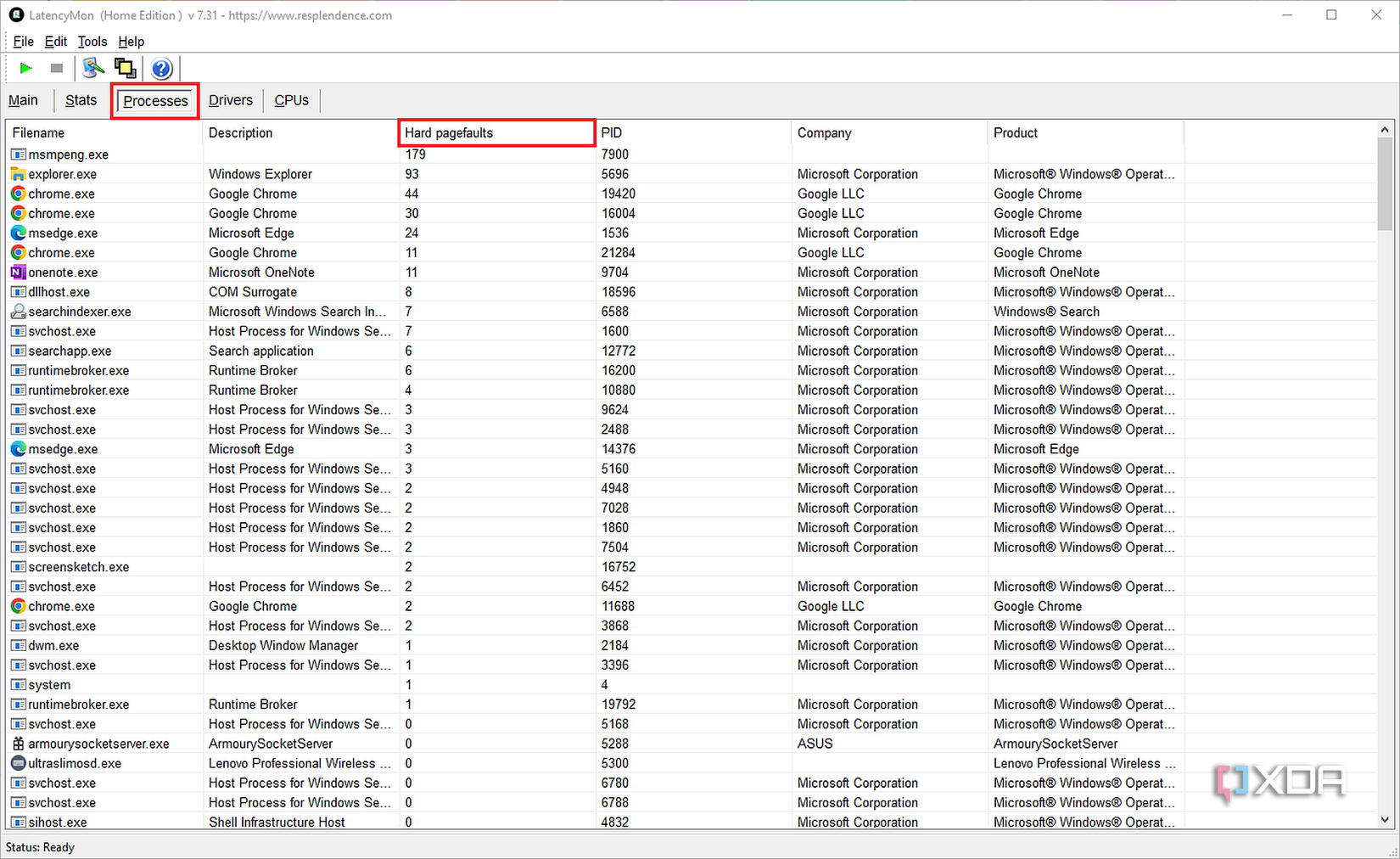Click the Chrome icon for PID 19420 row

click(x=18, y=194)
